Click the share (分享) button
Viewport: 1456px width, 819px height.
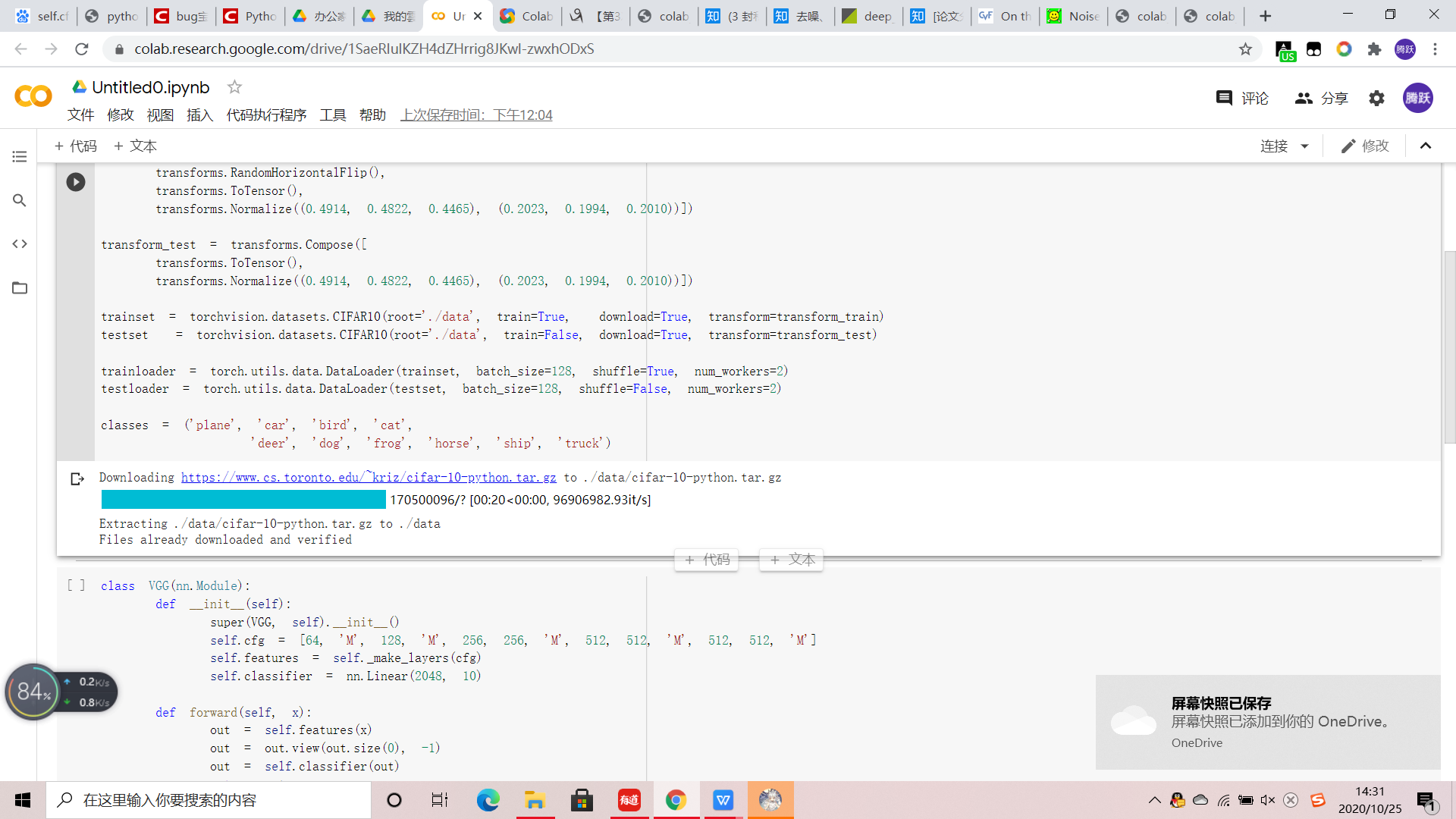1321,98
